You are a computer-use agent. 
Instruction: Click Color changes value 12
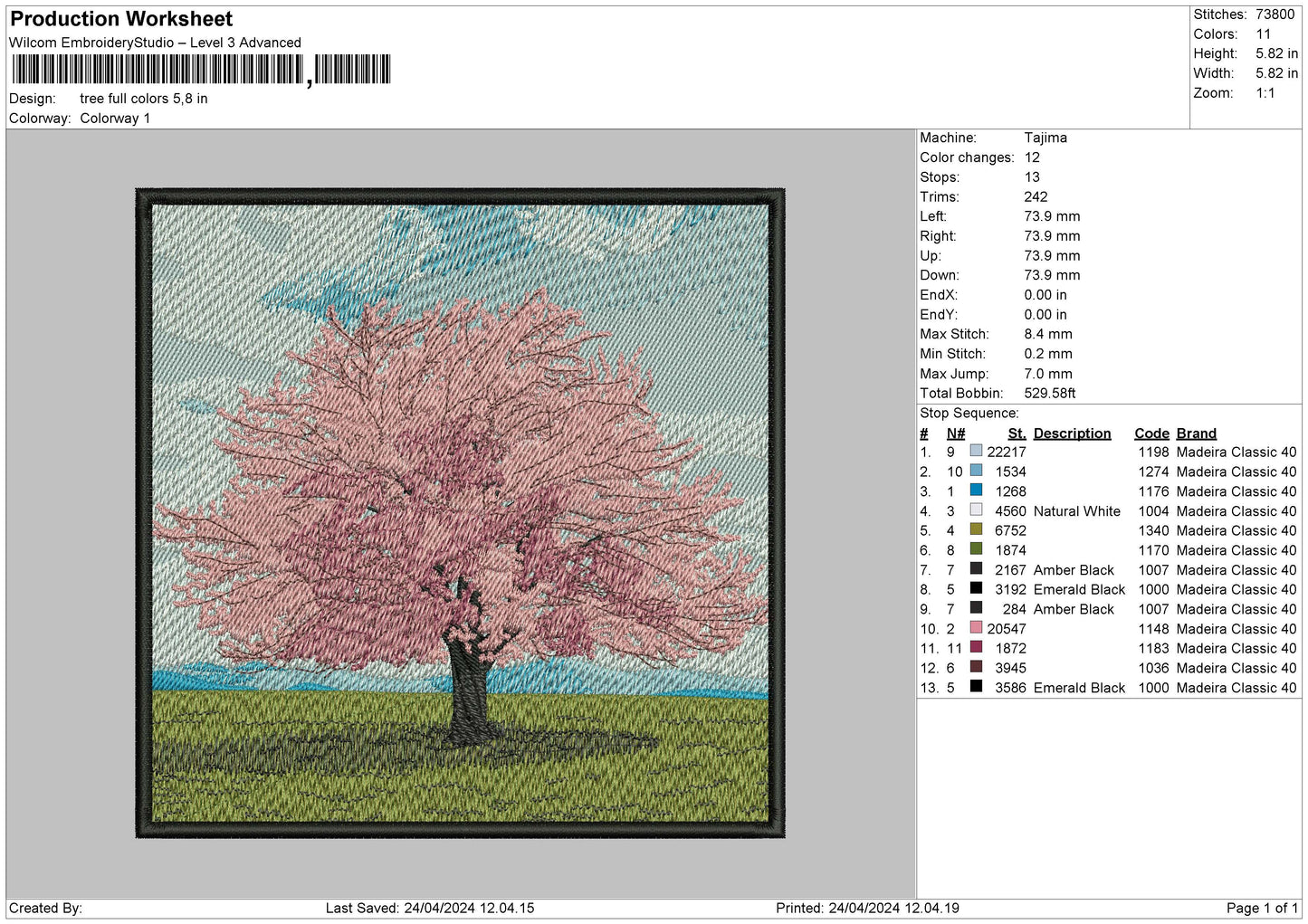point(1032,157)
